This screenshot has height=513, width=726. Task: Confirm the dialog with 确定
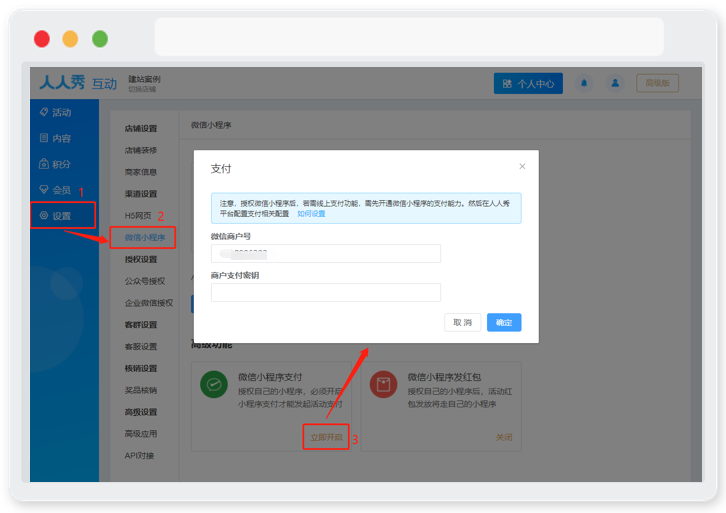(504, 323)
